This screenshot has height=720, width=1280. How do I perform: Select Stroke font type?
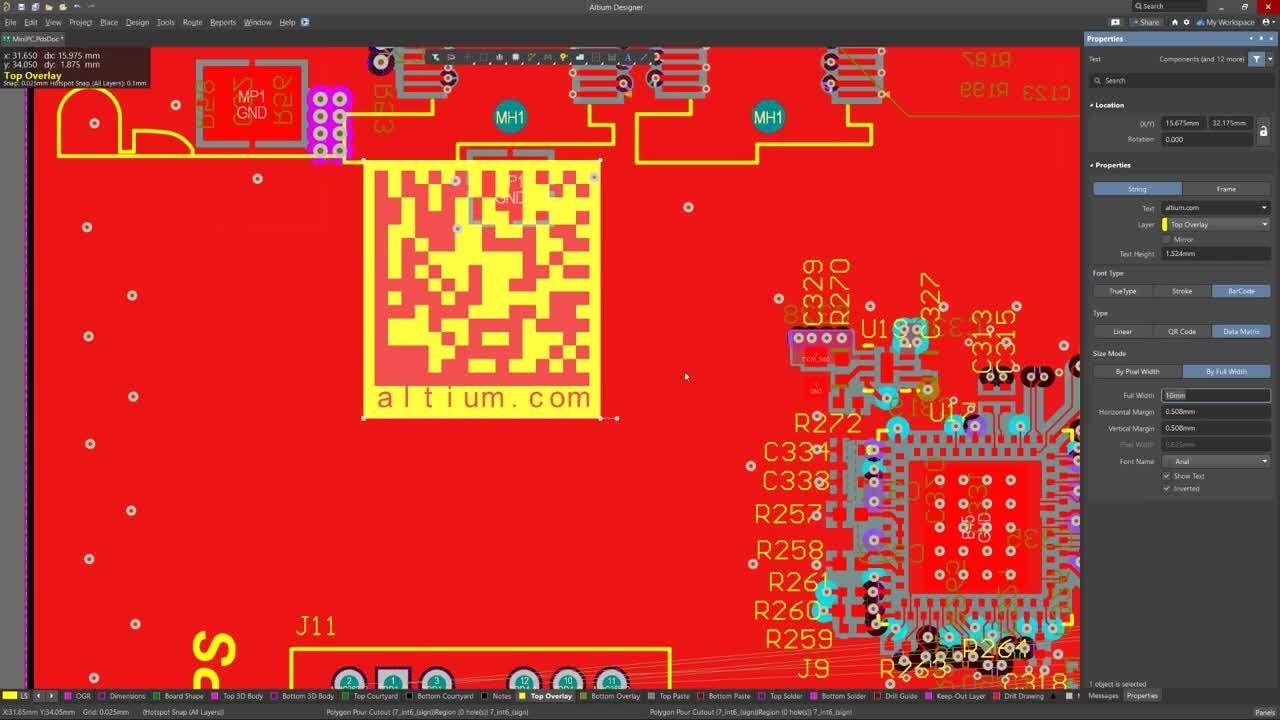point(1181,291)
